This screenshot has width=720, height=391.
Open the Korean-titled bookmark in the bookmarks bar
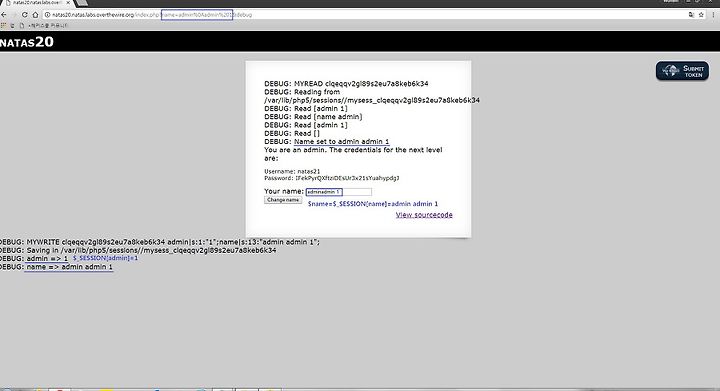44,26
